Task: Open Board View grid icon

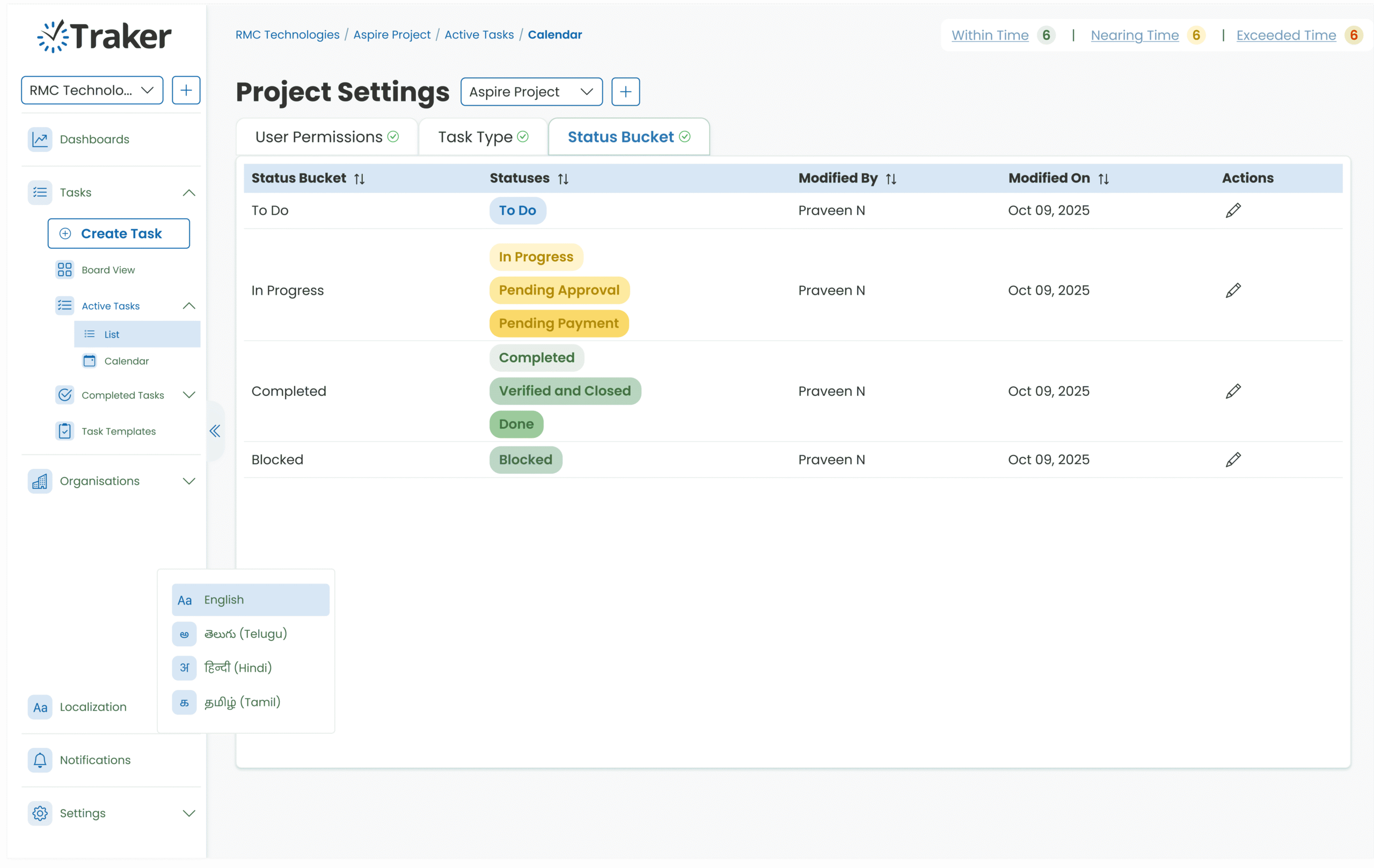Action: [x=64, y=270]
